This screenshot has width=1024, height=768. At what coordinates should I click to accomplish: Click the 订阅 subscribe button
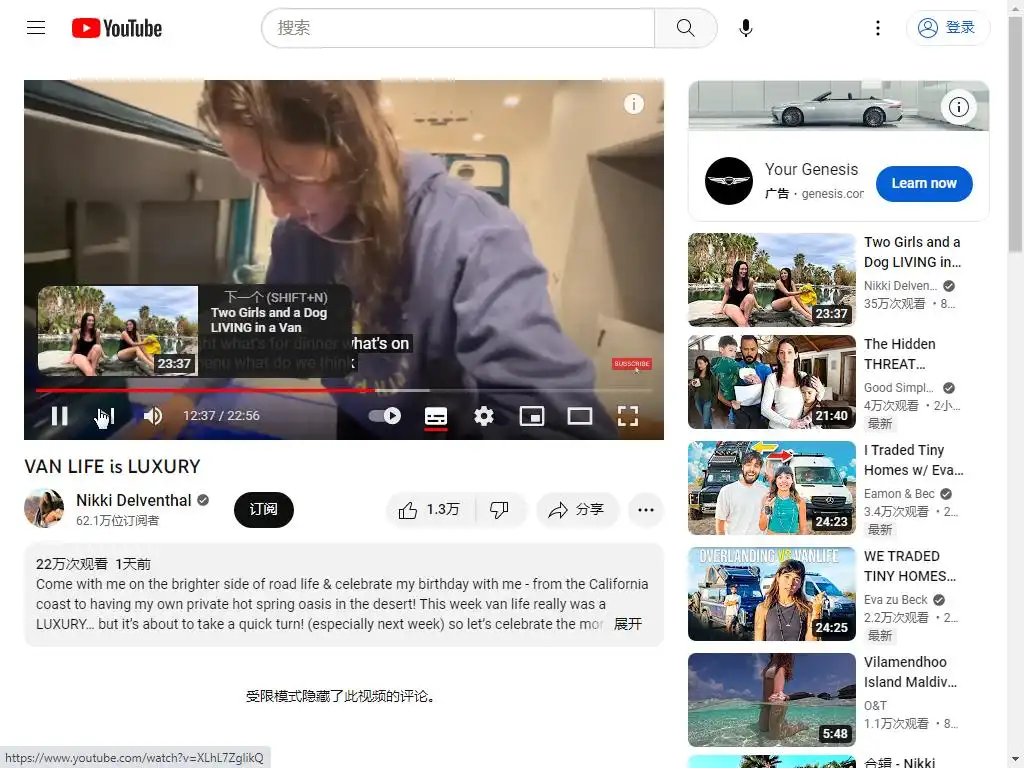pyautogui.click(x=264, y=509)
